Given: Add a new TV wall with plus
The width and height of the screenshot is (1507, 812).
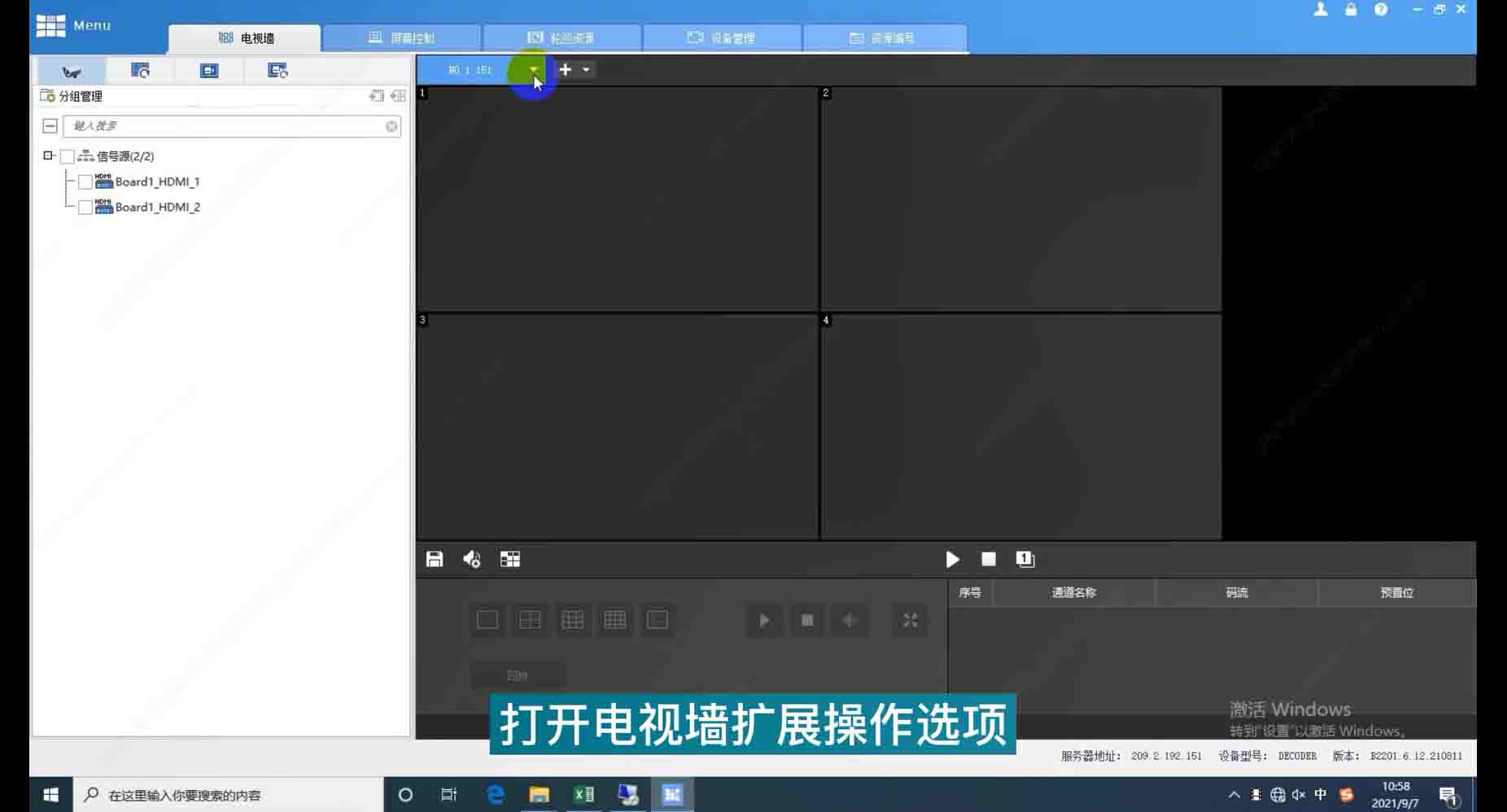Looking at the screenshot, I should (566, 70).
